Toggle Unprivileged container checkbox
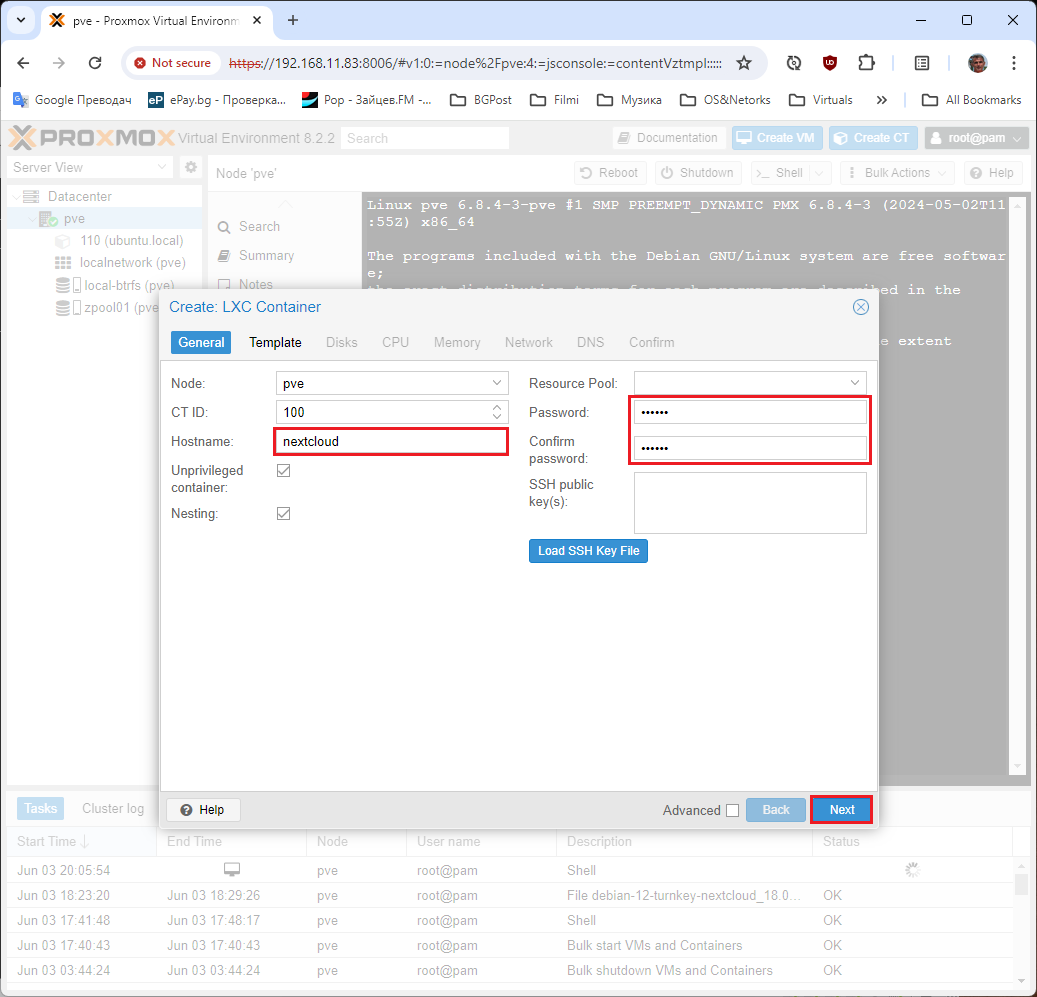 click(284, 471)
